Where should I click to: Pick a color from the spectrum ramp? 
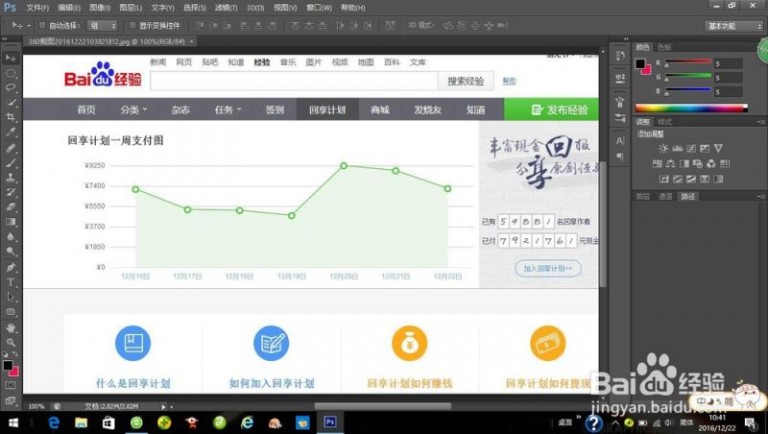691,108
